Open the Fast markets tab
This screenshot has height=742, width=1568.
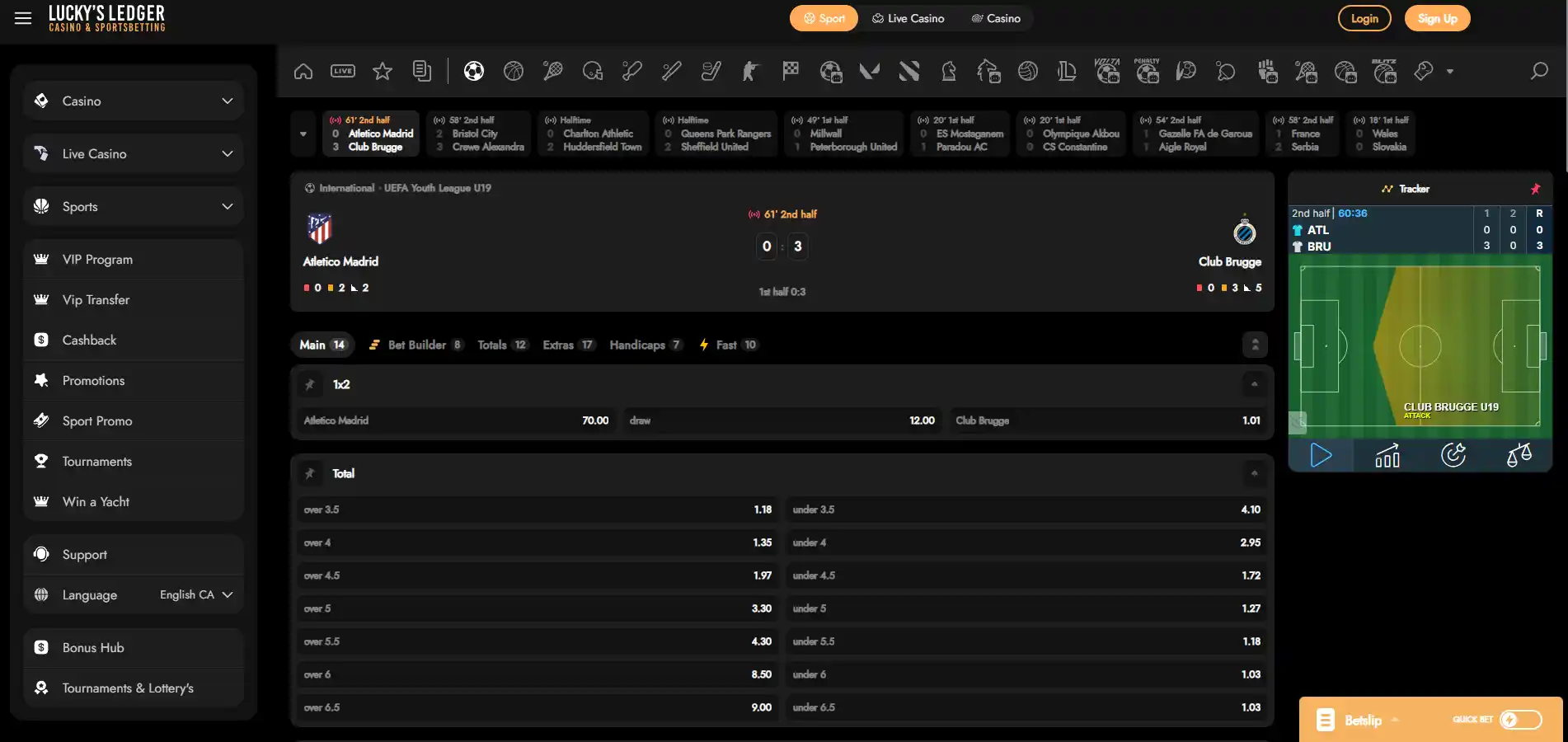coord(728,345)
